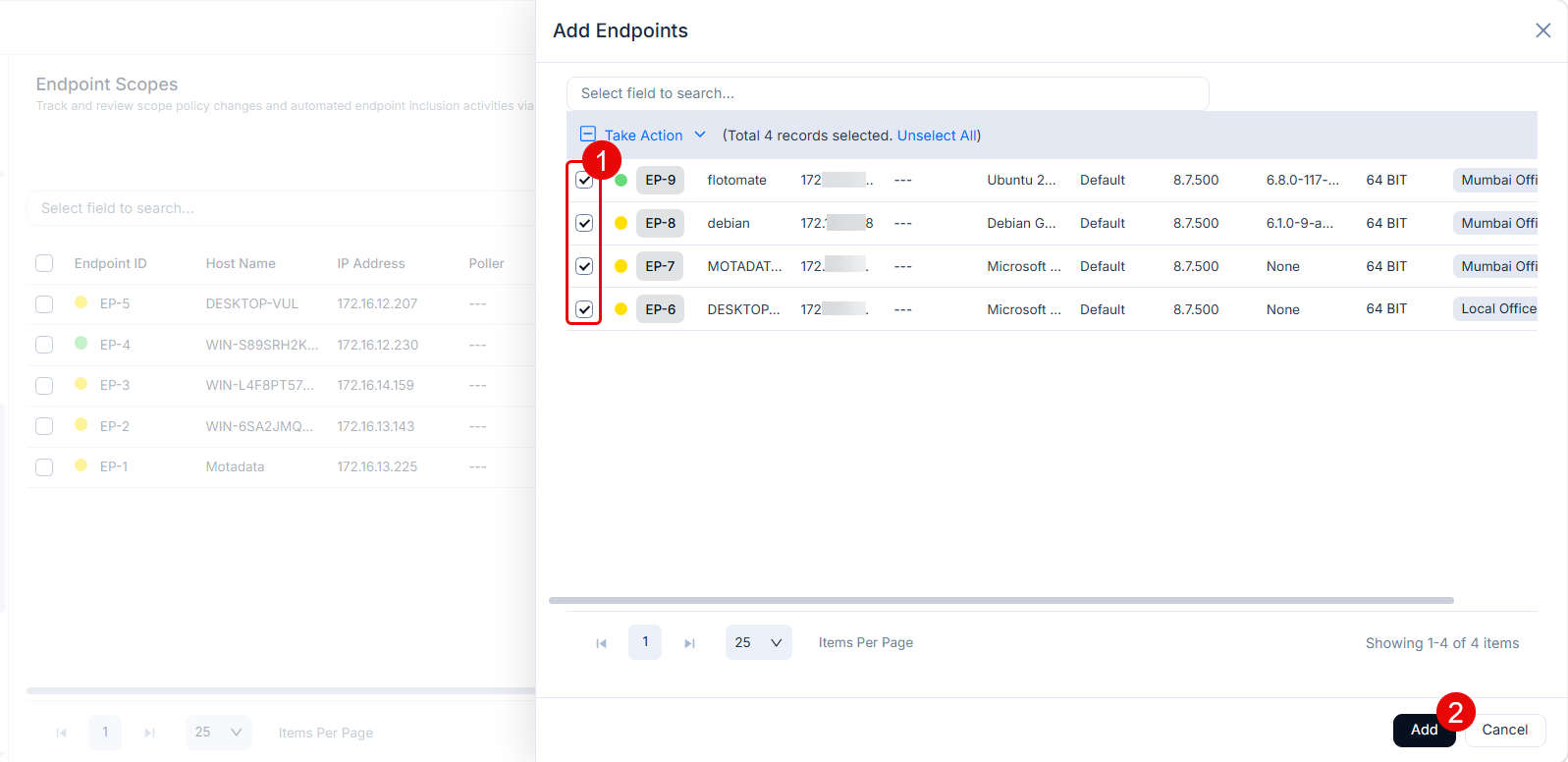
Task: Sort by Poller column header
Action: pyautogui.click(x=486, y=263)
